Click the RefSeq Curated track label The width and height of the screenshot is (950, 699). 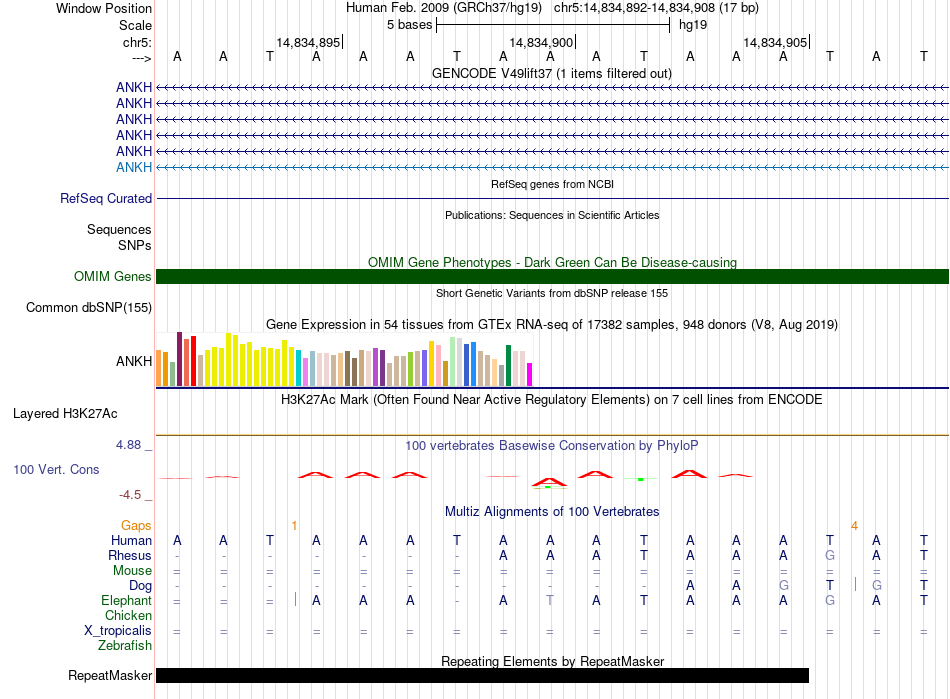coord(106,199)
